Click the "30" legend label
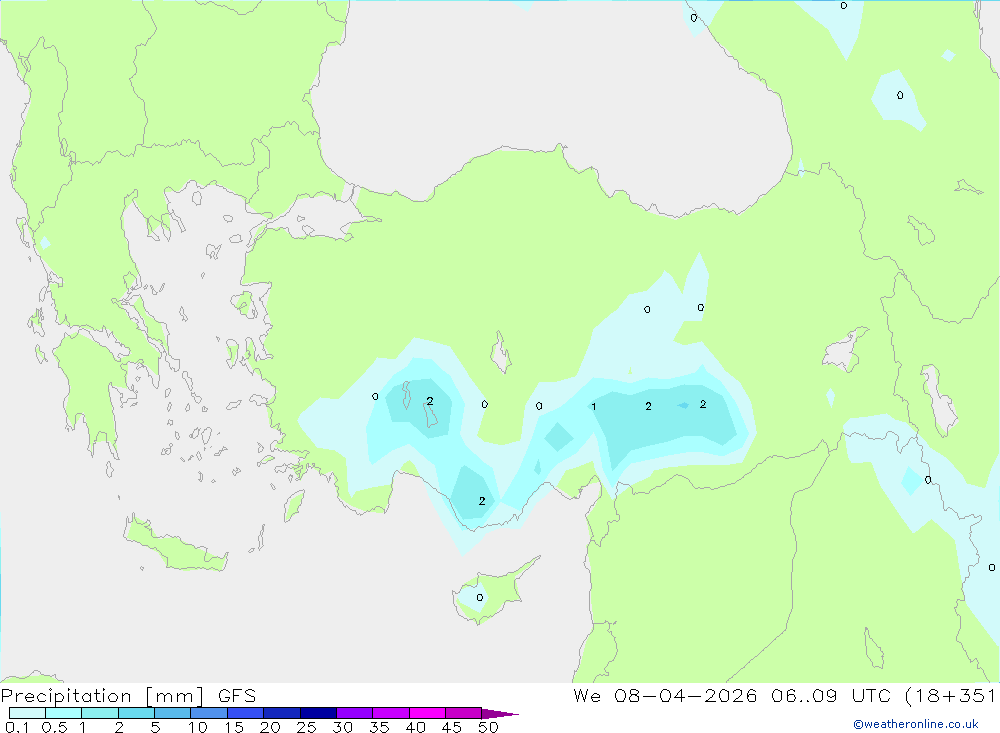 (342, 727)
